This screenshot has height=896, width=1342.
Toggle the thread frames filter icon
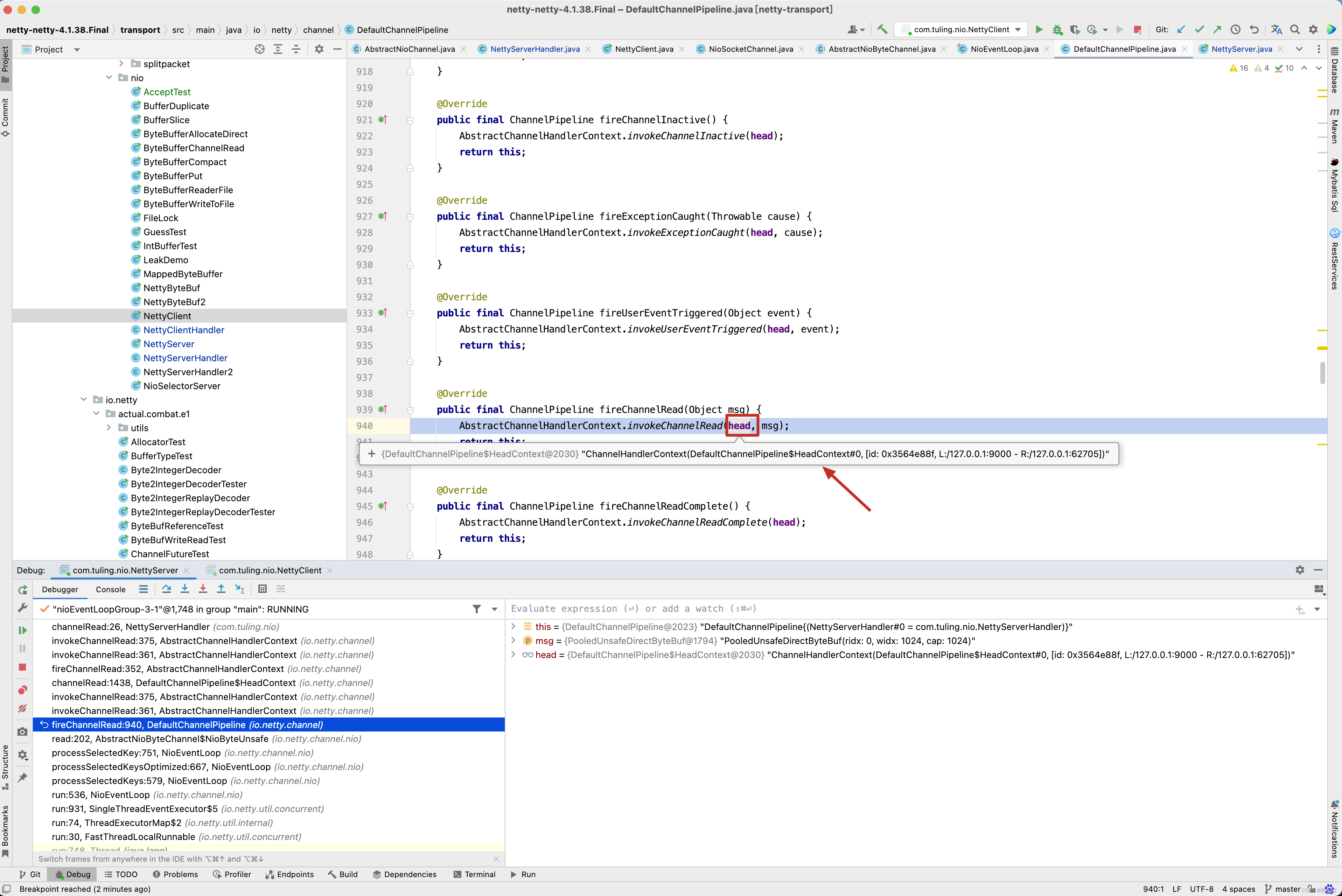(x=476, y=609)
